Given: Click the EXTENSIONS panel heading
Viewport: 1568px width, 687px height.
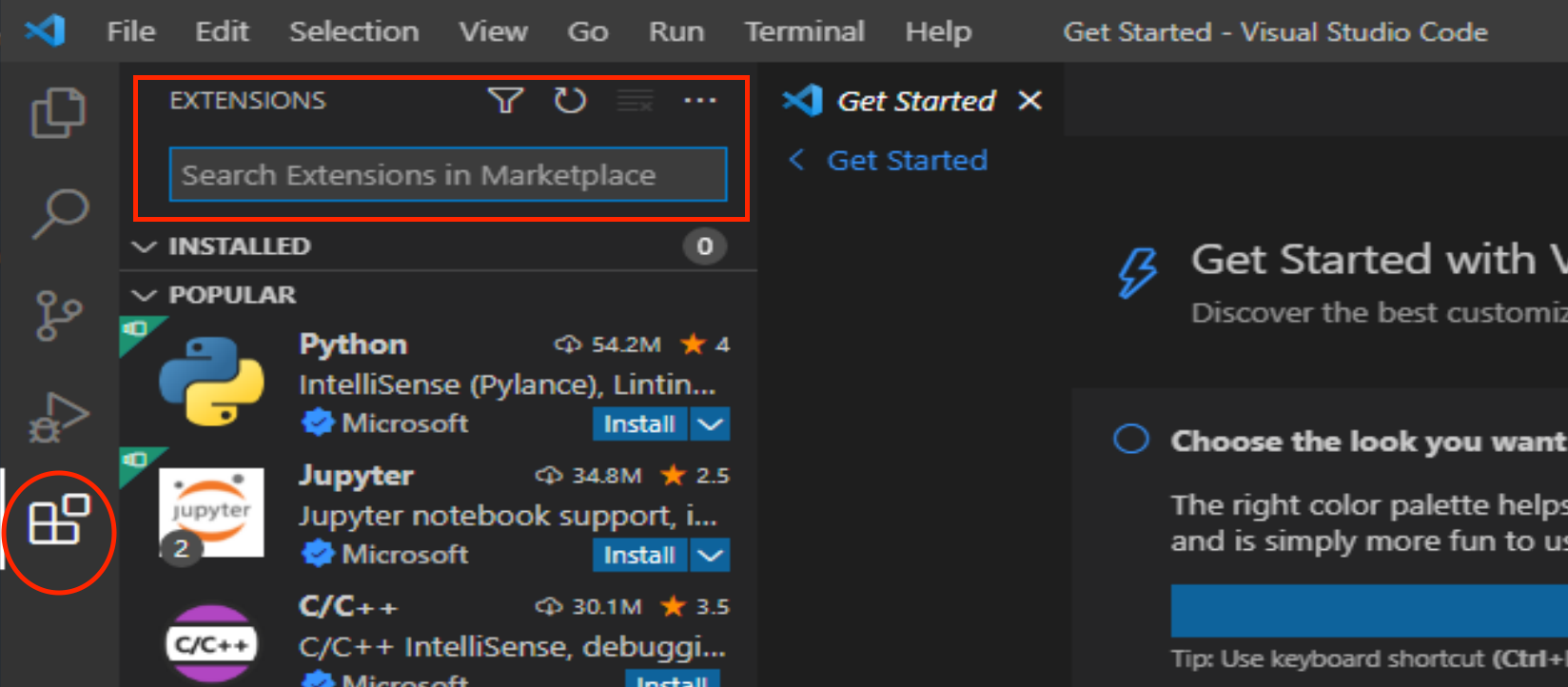Looking at the screenshot, I should point(247,100).
